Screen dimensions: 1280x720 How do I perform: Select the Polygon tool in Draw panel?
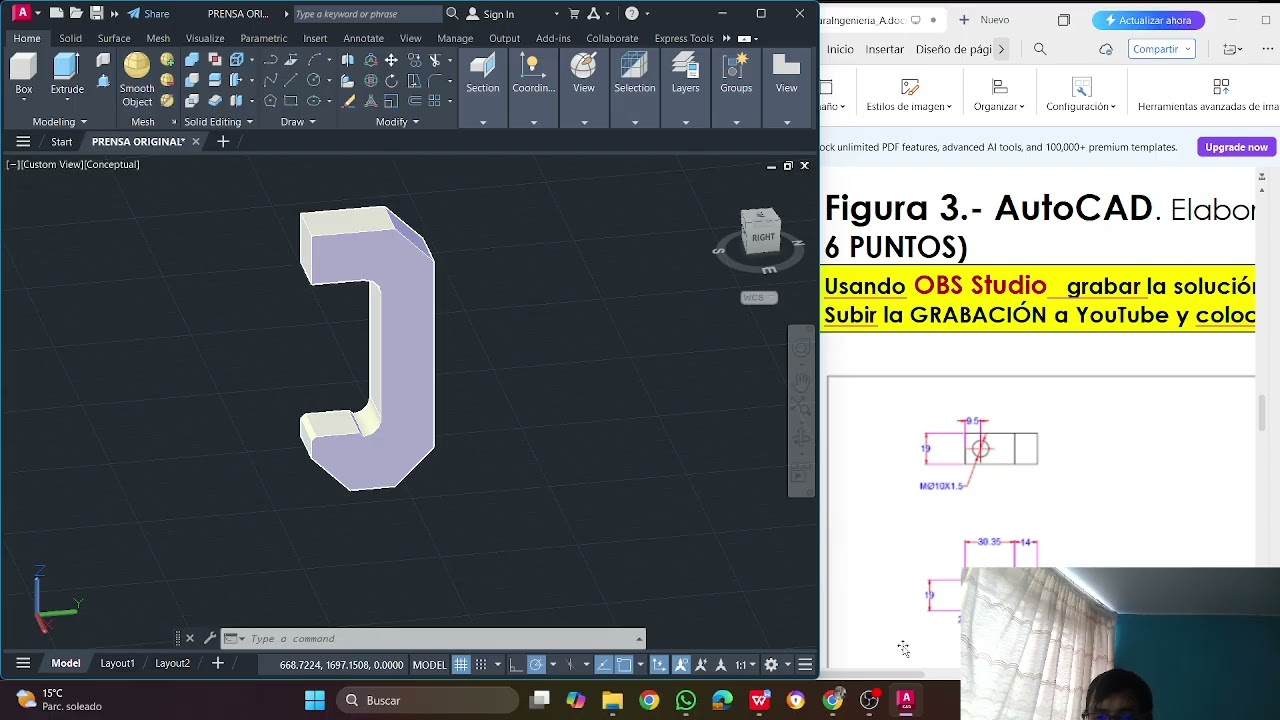click(270, 101)
